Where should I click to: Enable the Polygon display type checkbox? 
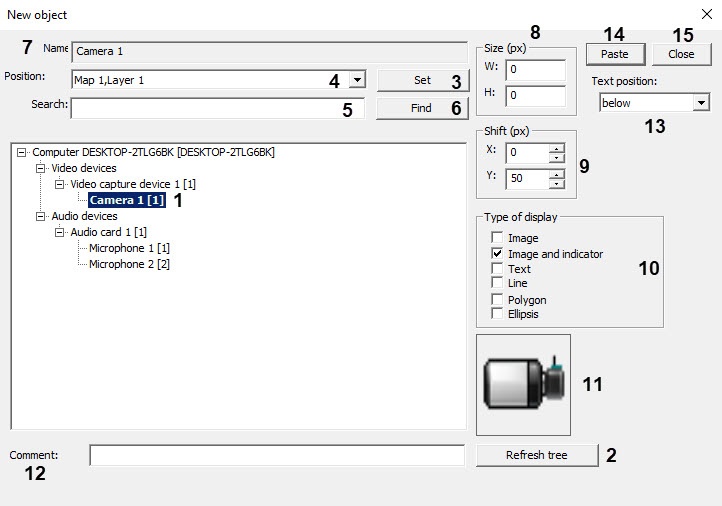click(497, 299)
